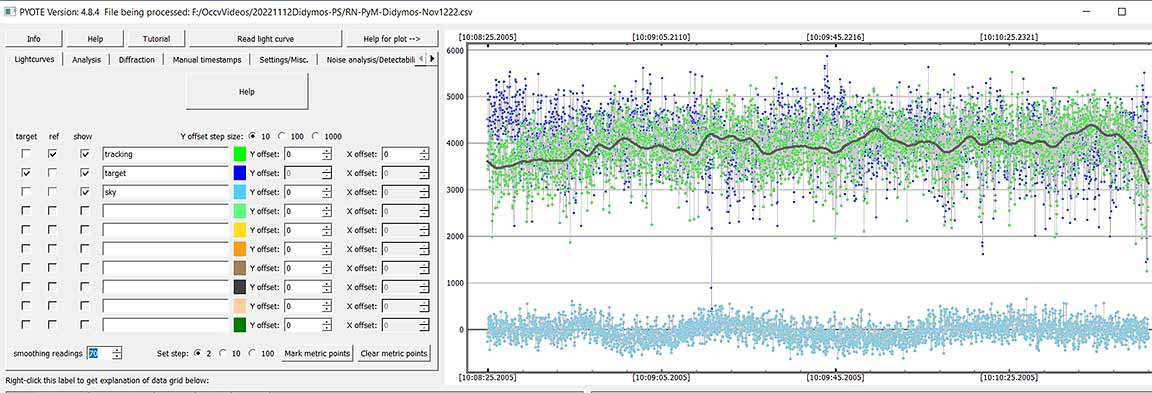Viewport: 1152px width, 393px height.
Task: Switch to the Analysis tab
Action: click(87, 60)
